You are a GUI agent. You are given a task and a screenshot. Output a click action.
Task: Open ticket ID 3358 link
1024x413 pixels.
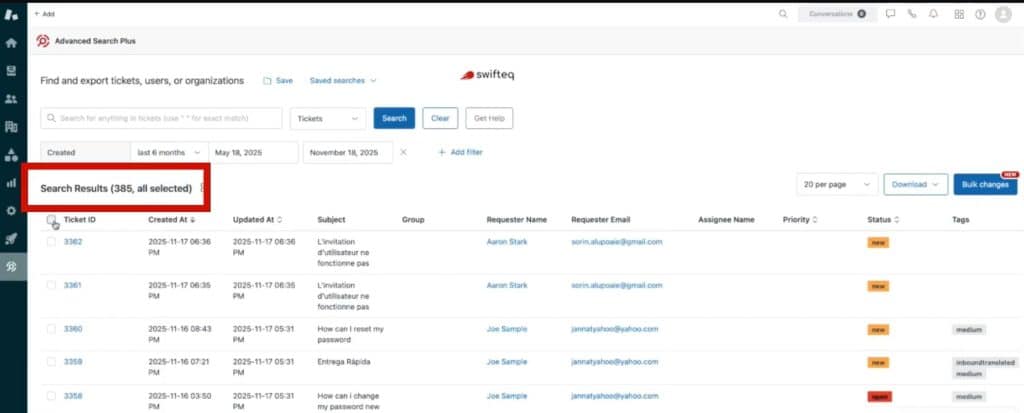[72, 395]
